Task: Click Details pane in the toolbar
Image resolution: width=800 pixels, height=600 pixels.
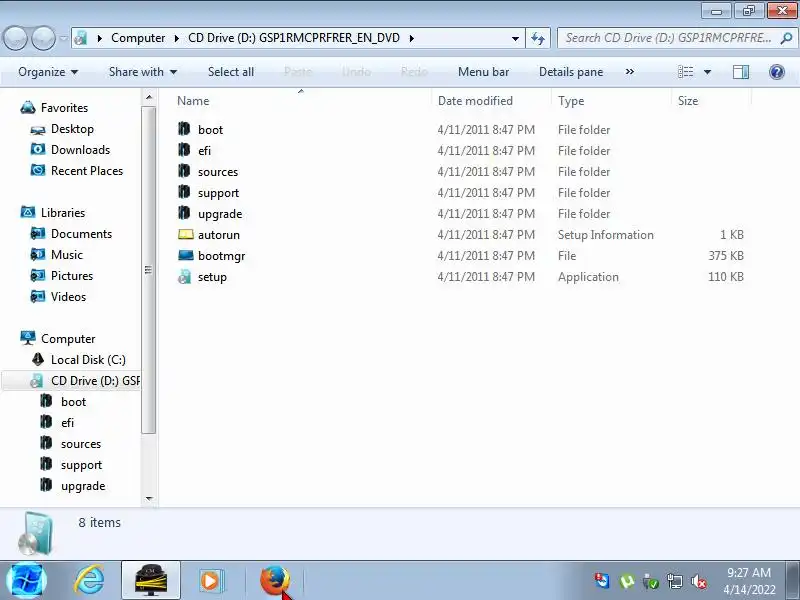Action: point(571,72)
